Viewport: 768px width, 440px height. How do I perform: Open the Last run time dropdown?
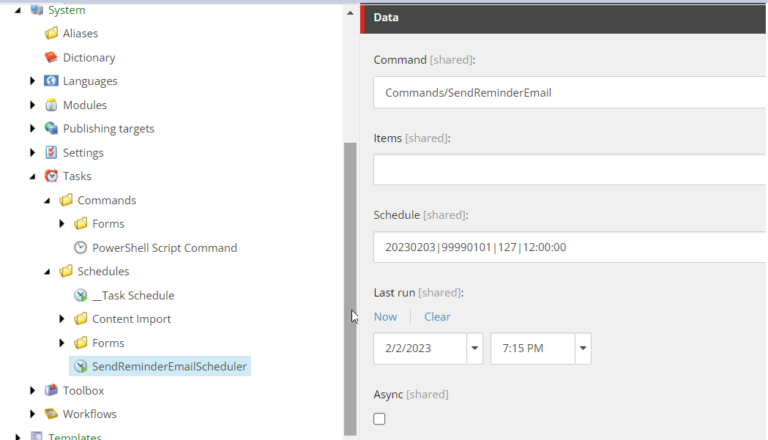pos(582,349)
